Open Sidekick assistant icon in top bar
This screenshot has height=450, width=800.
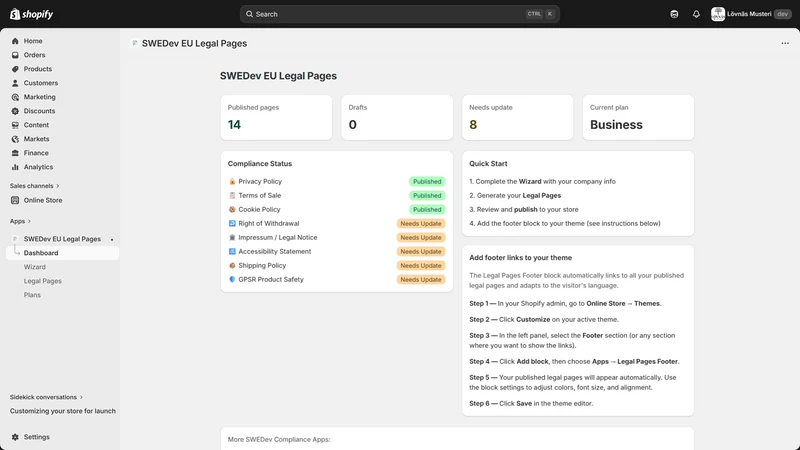(x=674, y=14)
